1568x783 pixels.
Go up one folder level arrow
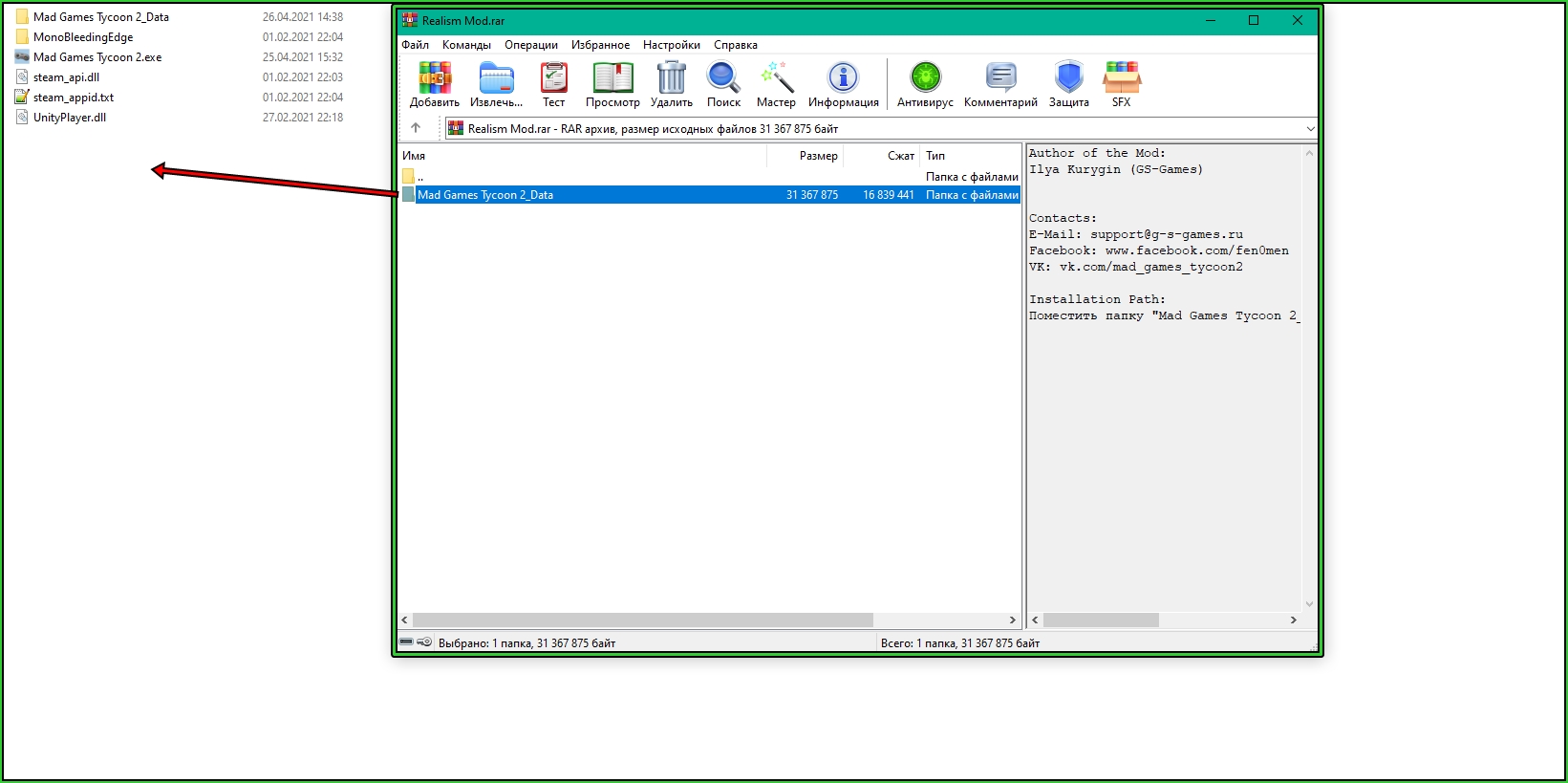pyautogui.click(x=416, y=128)
